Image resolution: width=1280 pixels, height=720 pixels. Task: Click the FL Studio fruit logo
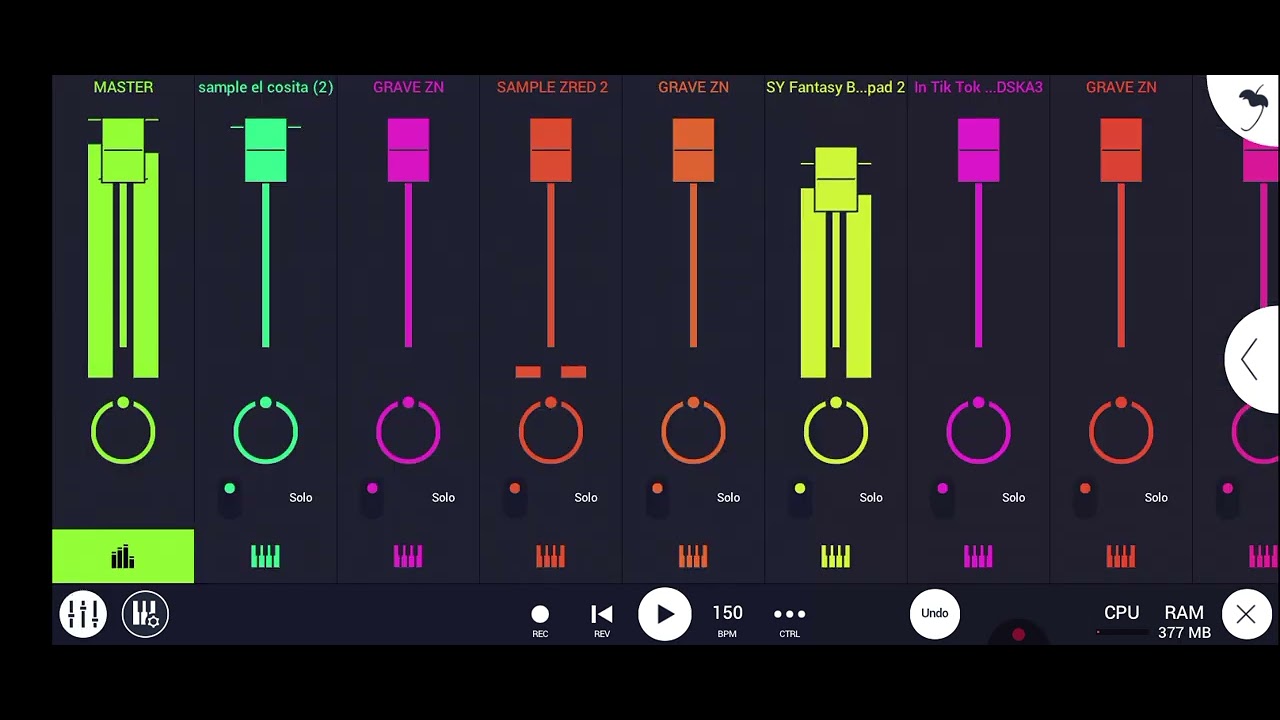coord(1252,107)
